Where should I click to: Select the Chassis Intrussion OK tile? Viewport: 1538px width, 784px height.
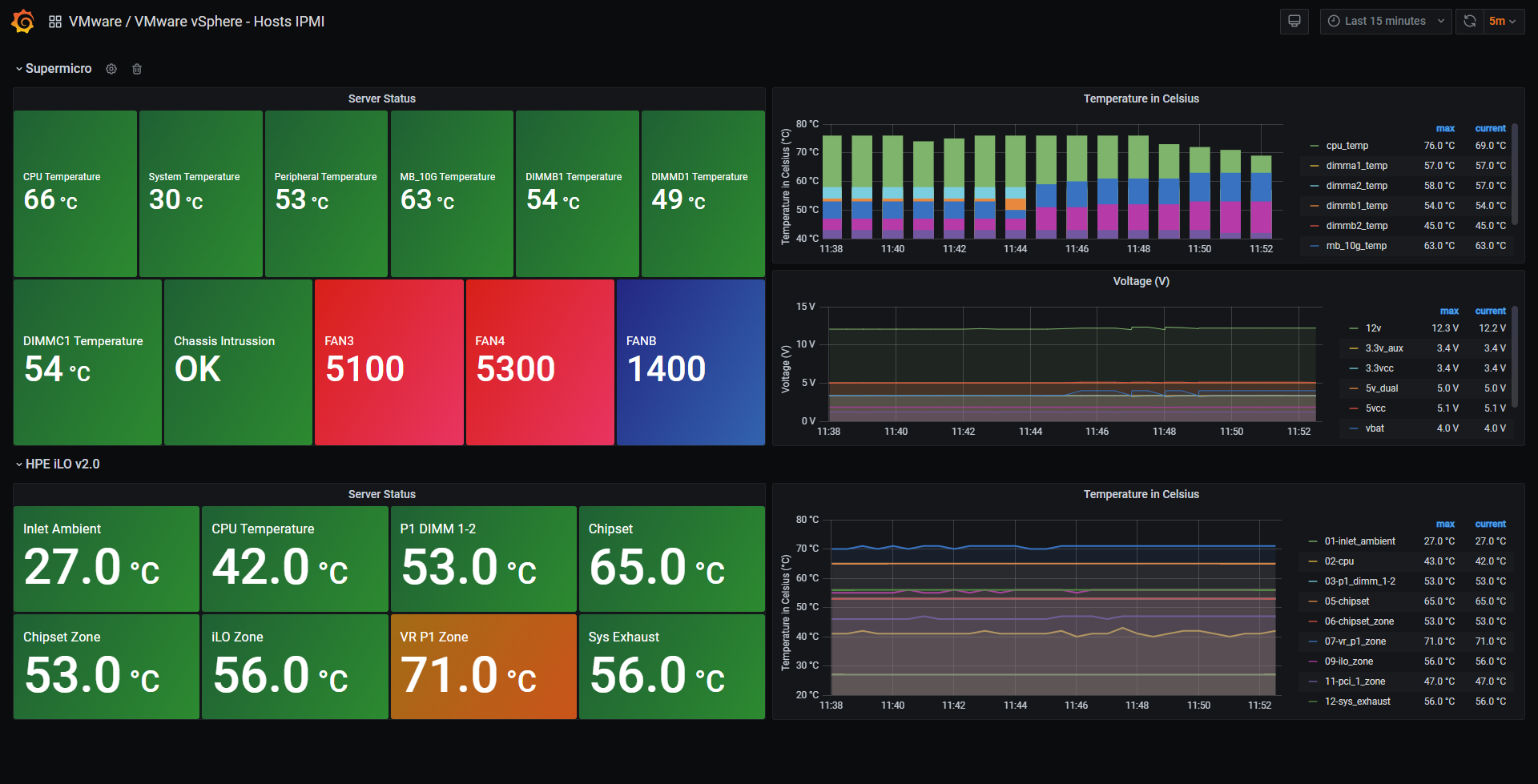[x=238, y=362]
